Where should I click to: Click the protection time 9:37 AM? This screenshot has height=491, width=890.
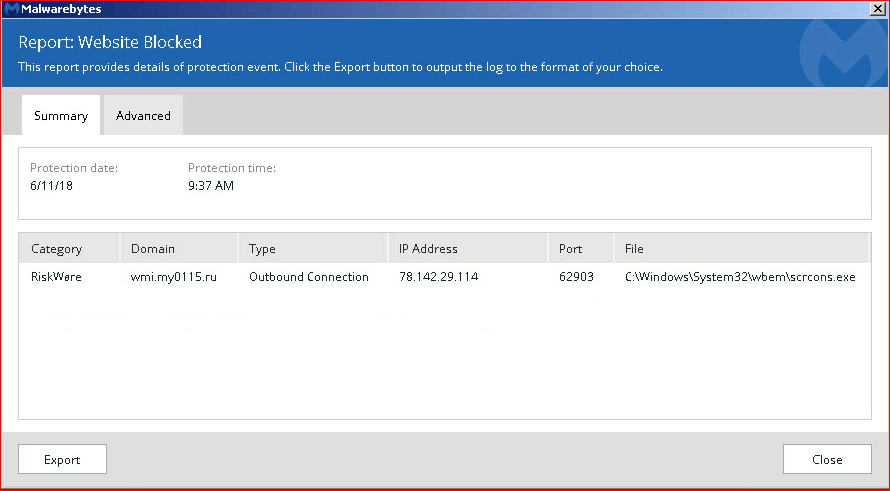[211, 186]
